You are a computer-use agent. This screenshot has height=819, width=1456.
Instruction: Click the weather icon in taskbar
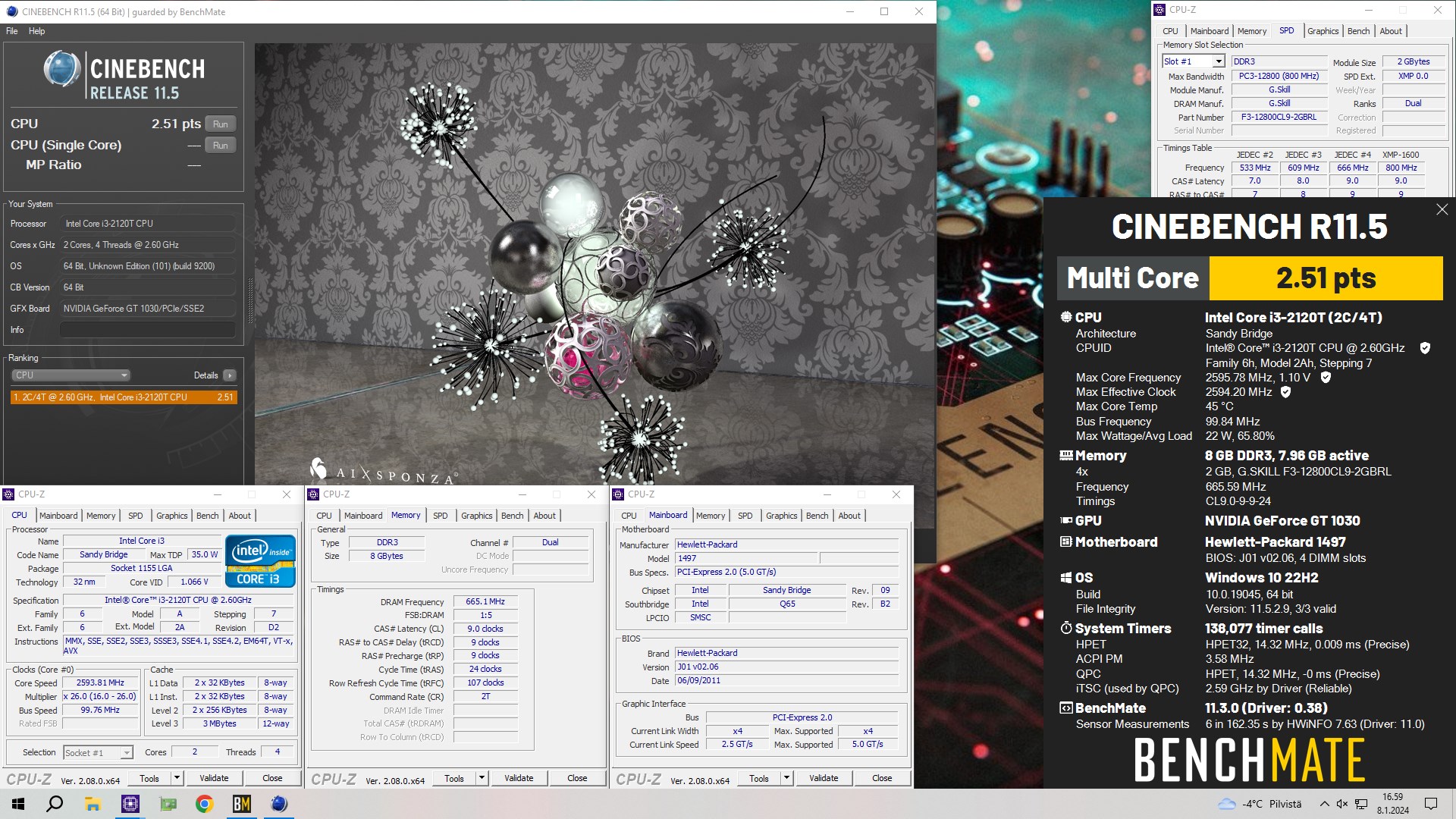1226,804
